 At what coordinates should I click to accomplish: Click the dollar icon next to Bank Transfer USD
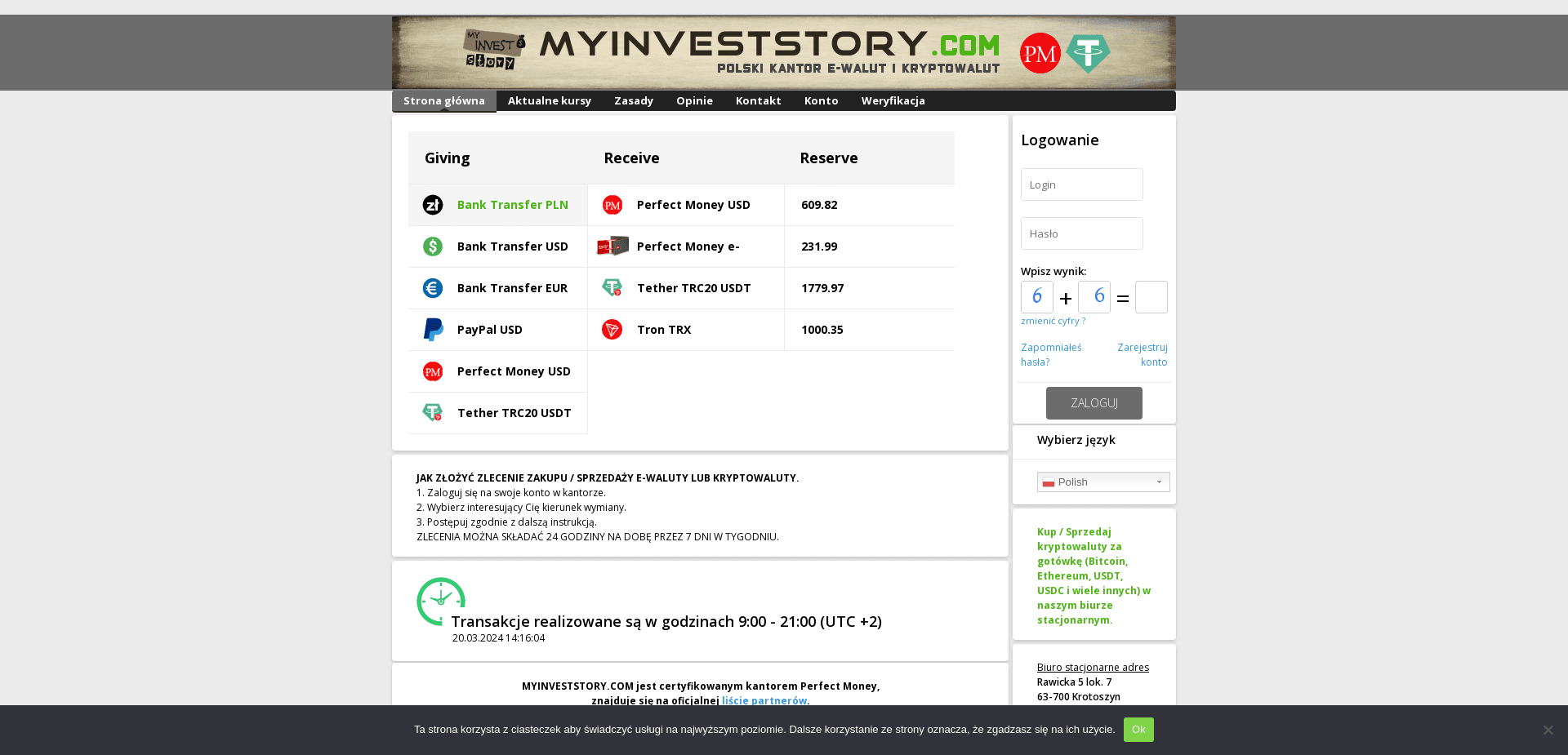tap(432, 246)
